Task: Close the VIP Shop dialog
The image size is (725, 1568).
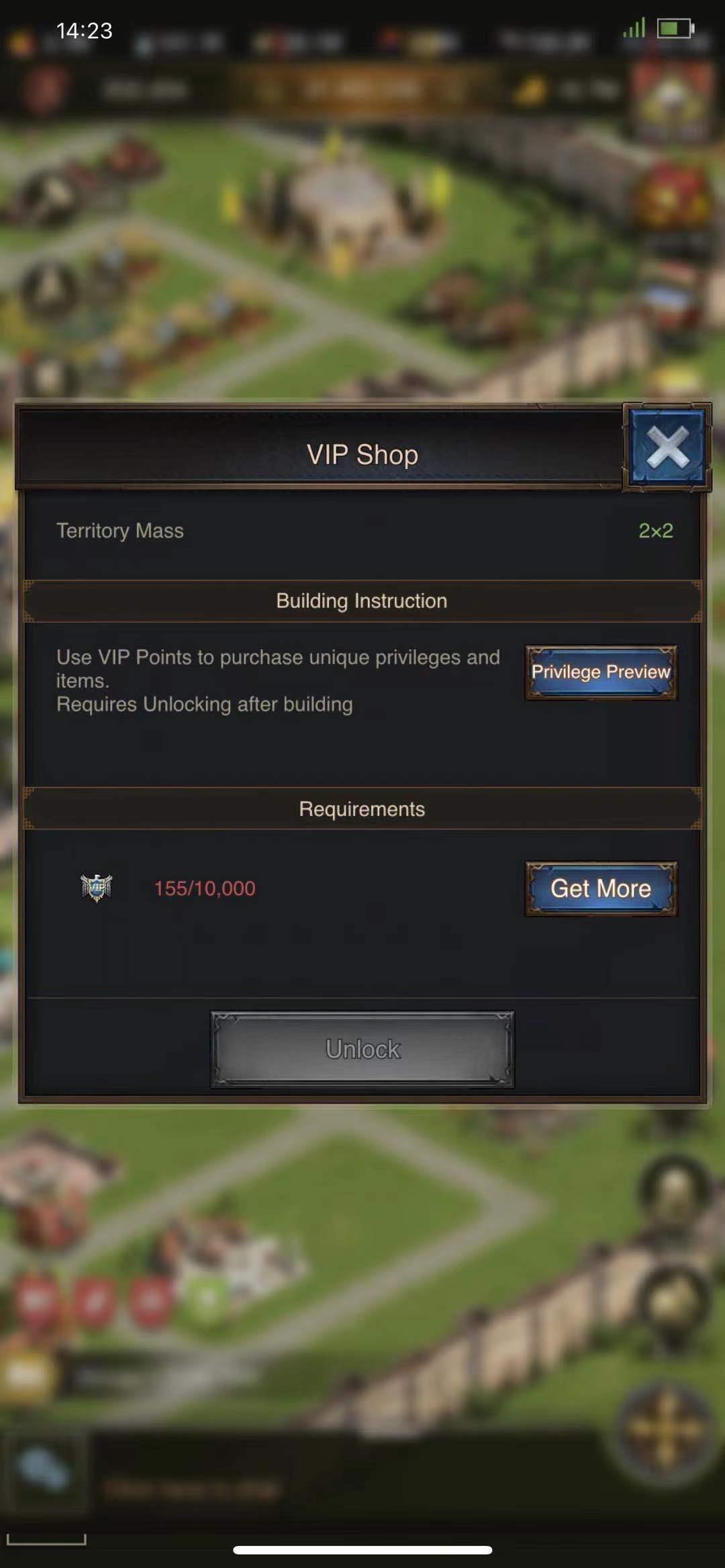Action: coord(667,447)
